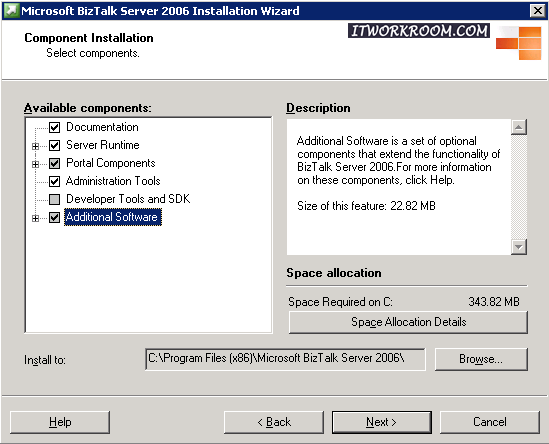549x444 pixels.
Task: Click the BizTalk wizard title bar icon
Action: pos(11,11)
